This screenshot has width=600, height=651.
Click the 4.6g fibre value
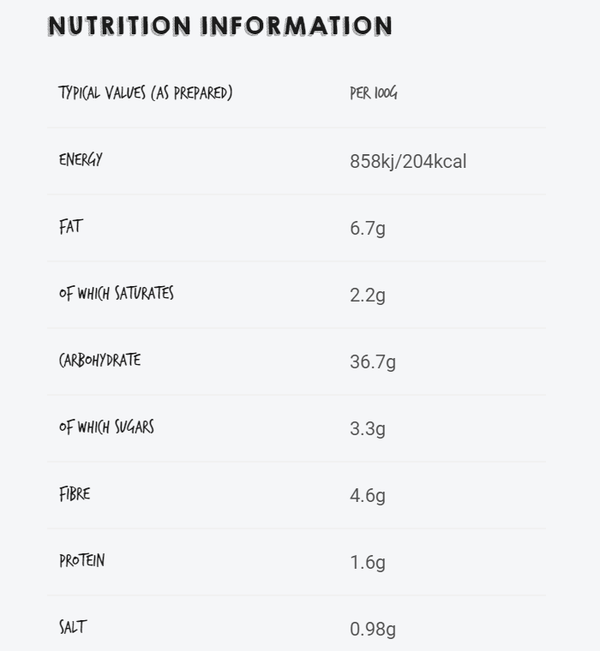367,496
